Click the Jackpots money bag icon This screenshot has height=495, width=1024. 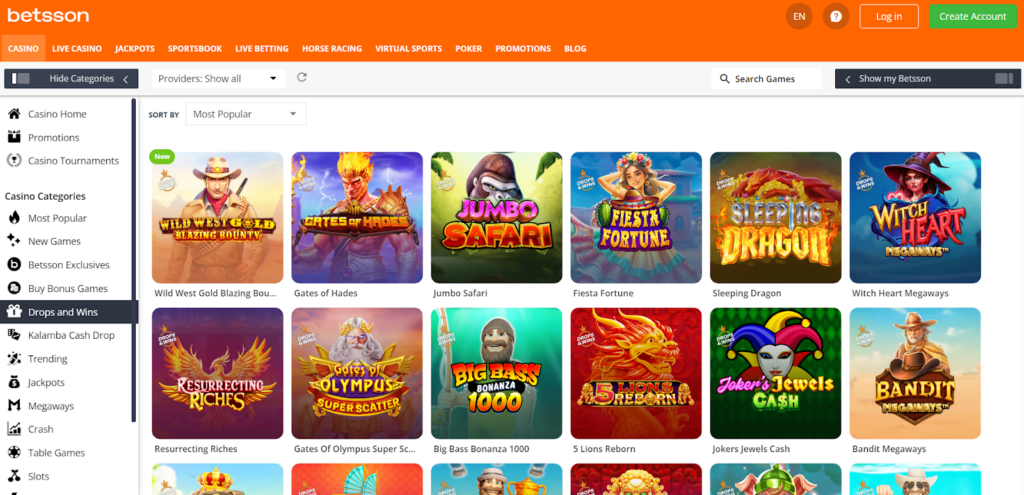click(14, 382)
